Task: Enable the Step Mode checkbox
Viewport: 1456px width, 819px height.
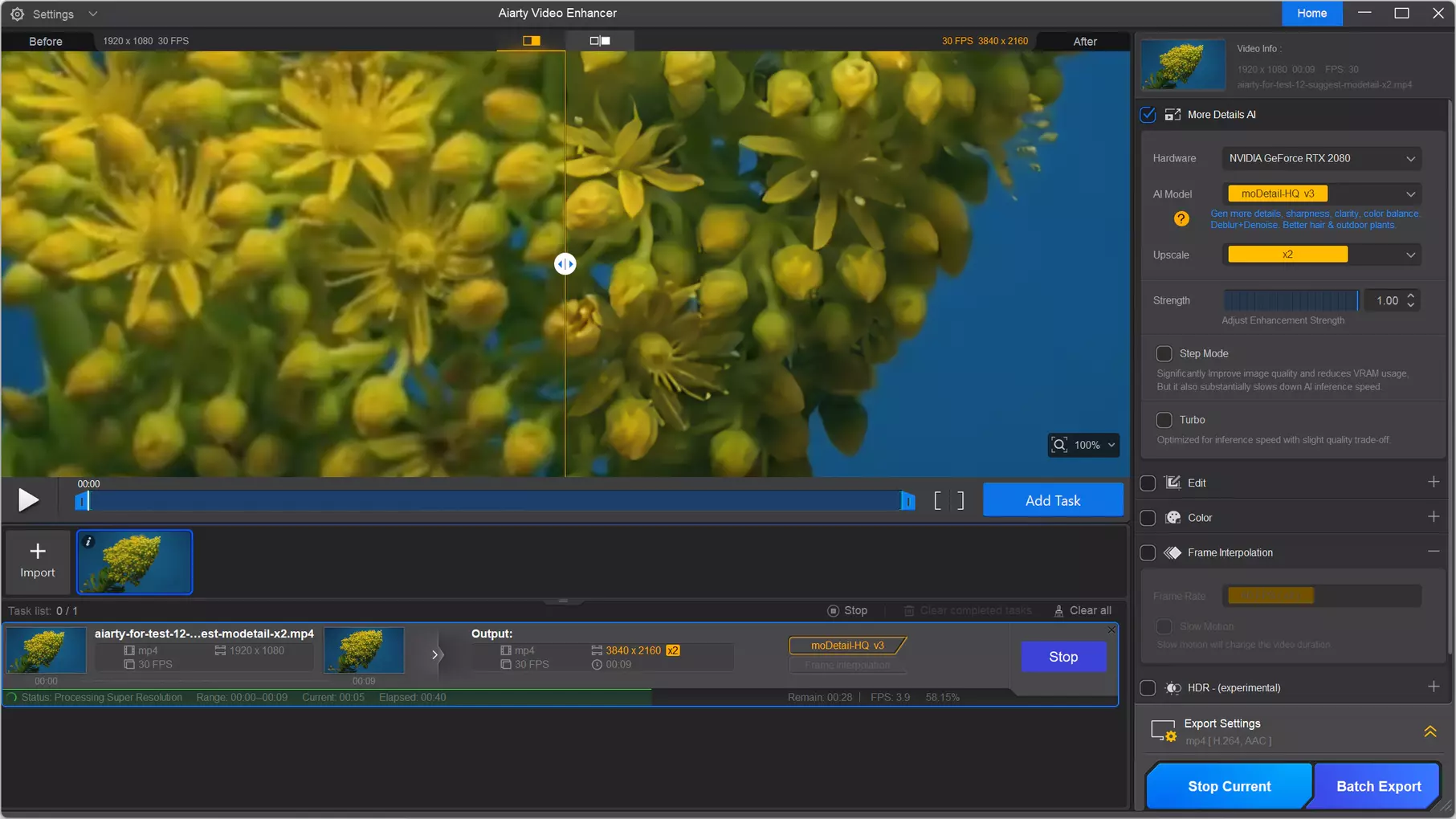Action: tap(1164, 353)
